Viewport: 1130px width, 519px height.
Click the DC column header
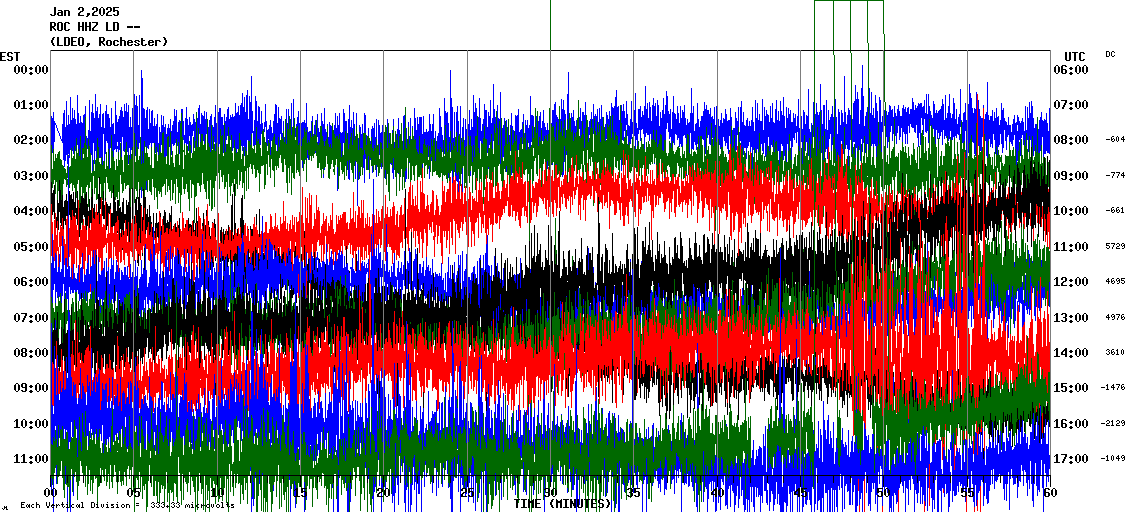pyautogui.click(x=1110, y=54)
